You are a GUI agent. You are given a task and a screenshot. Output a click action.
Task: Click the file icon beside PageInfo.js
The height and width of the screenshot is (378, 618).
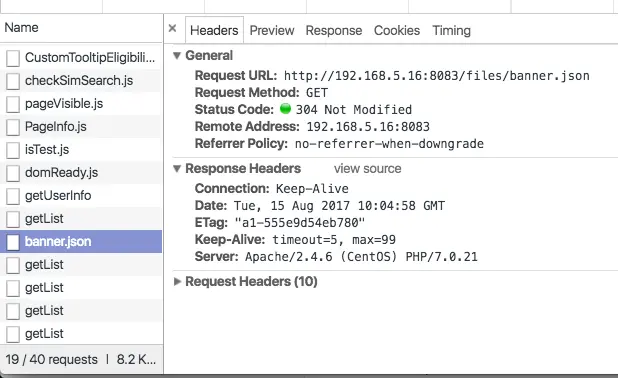coord(13,127)
